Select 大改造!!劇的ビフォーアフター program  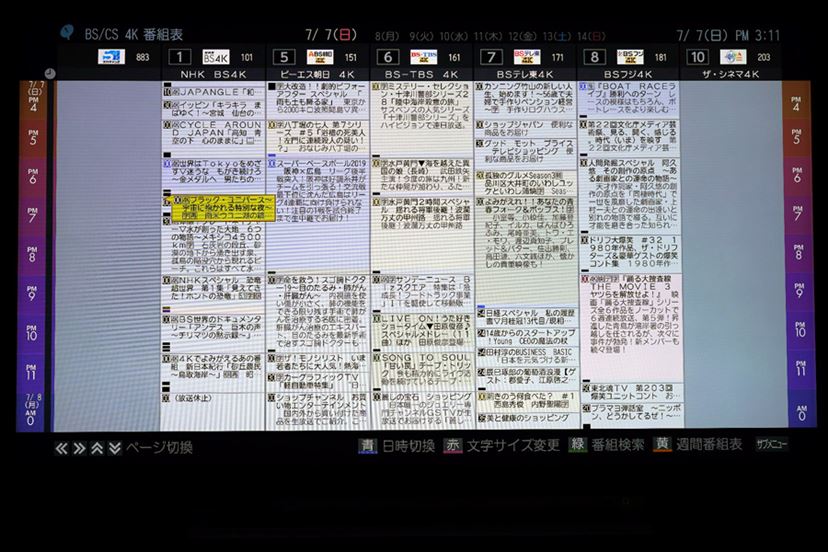click(317, 98)
